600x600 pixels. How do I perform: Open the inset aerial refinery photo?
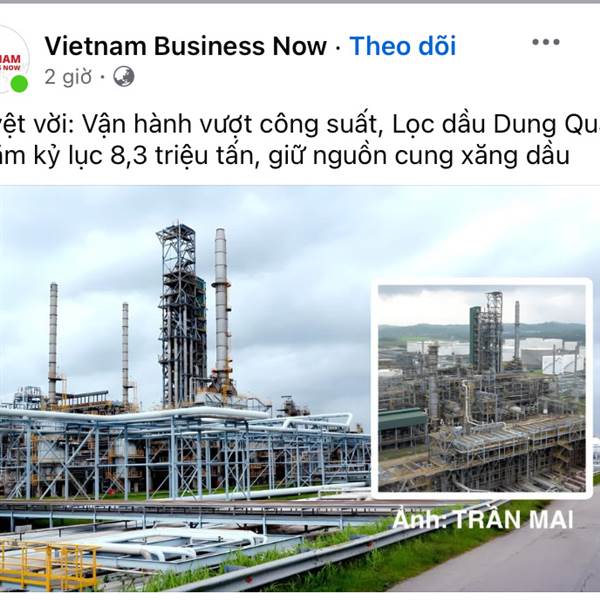(481, 388)
